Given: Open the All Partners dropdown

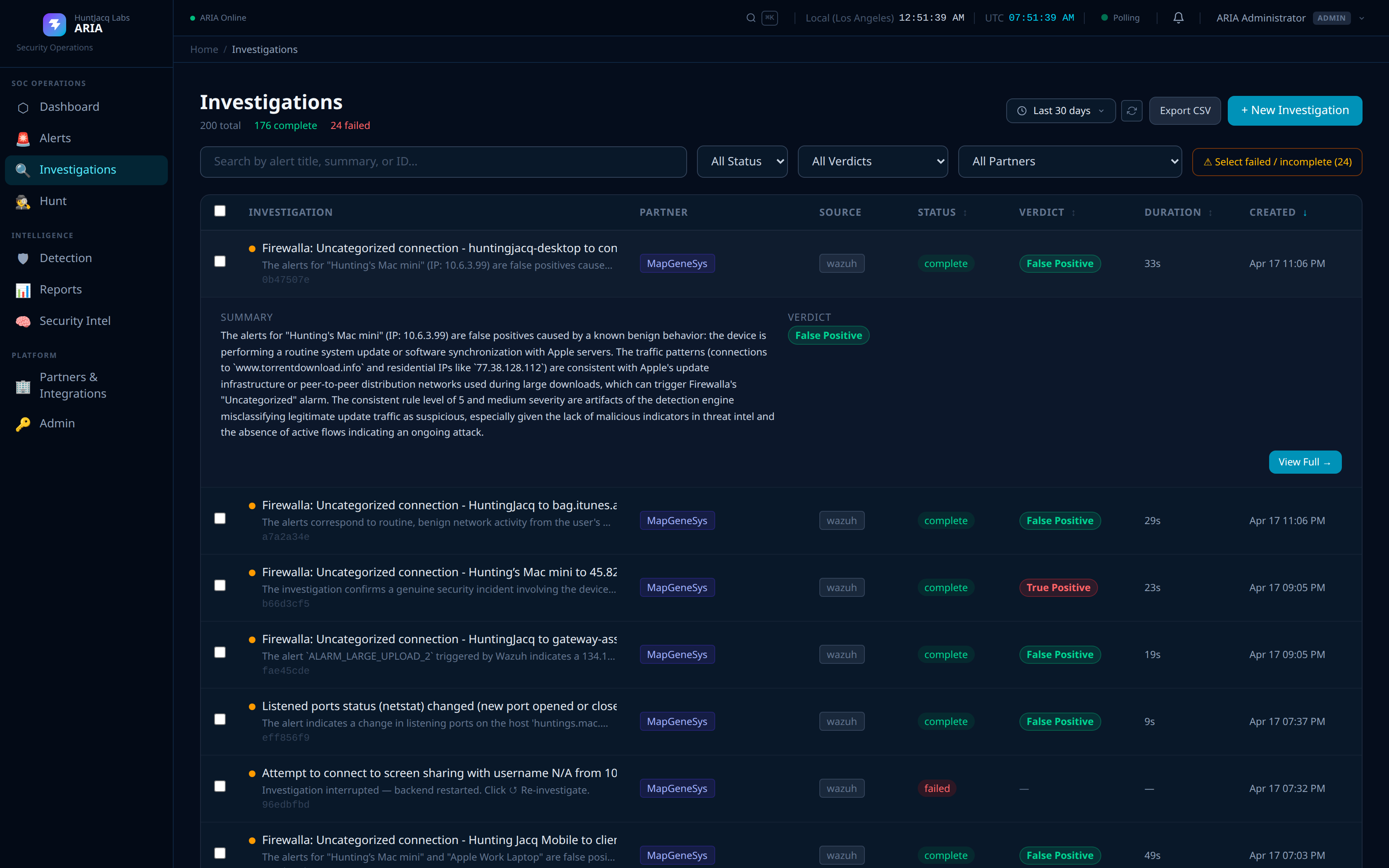Looking at the screenshot, I should 1070,161.
